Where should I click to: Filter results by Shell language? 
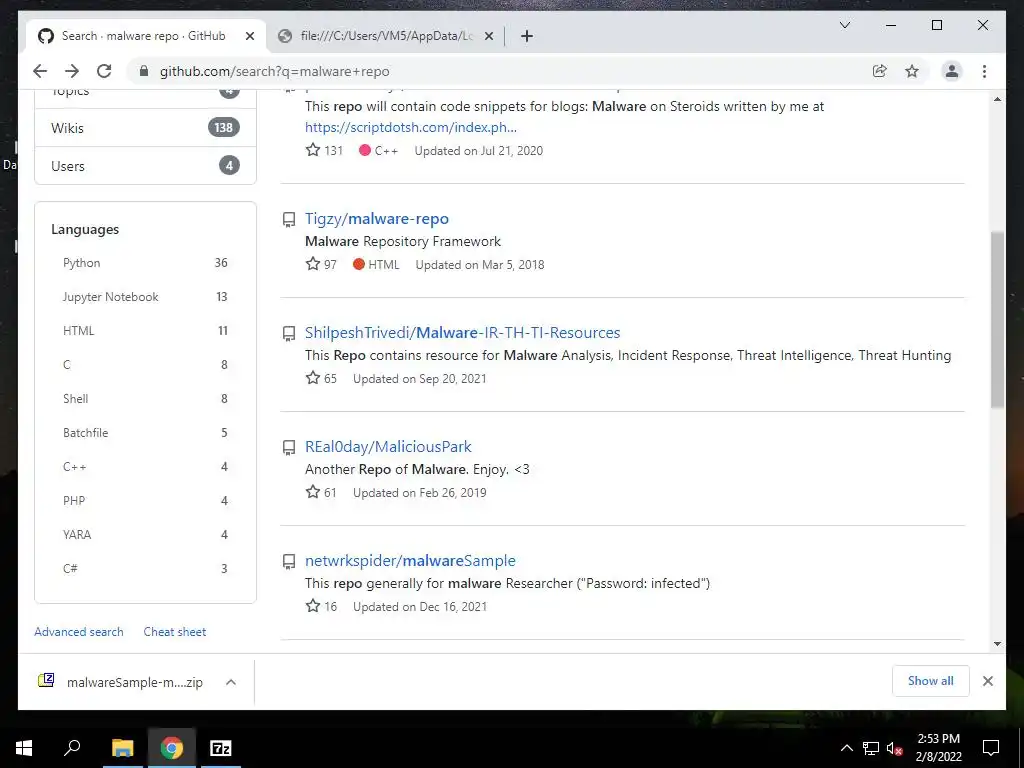[x=145, y=398]
